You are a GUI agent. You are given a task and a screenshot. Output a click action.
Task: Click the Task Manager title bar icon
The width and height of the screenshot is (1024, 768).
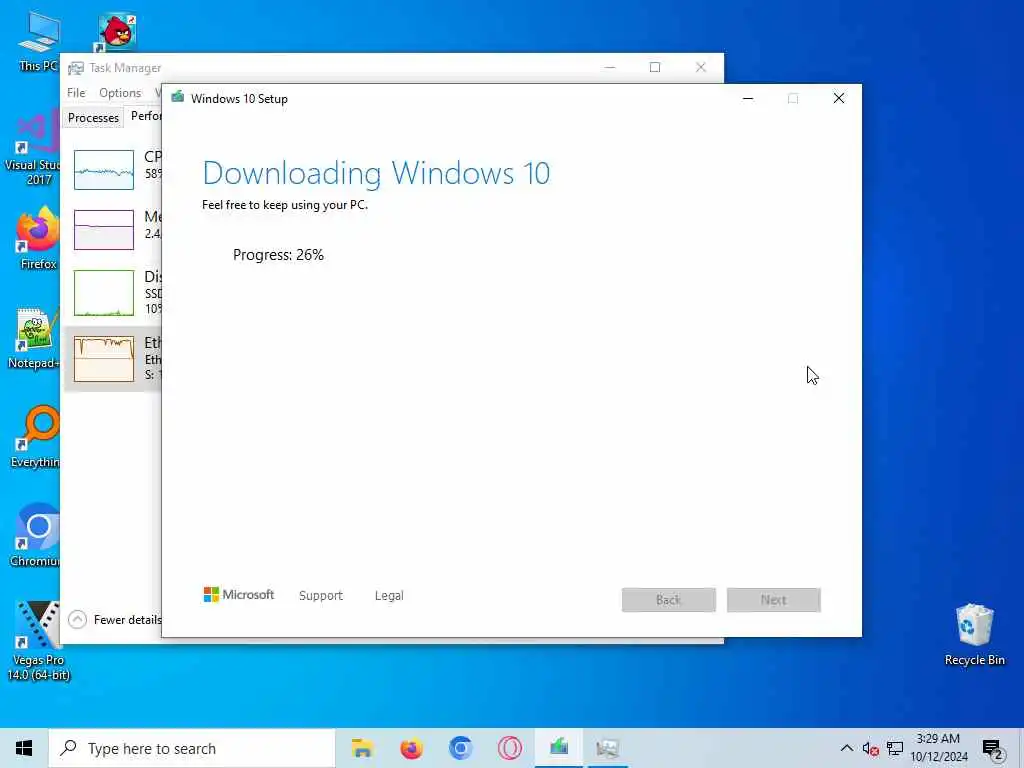76,68
